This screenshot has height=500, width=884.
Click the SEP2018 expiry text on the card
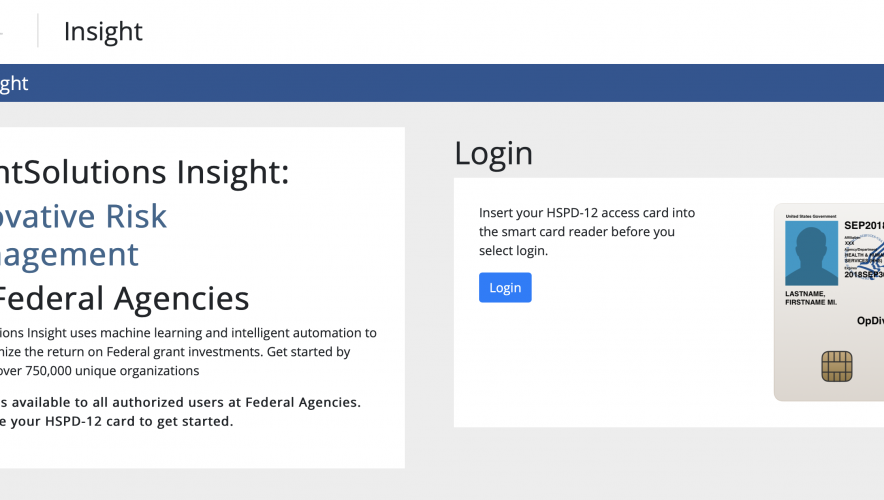tap(863, 226)
